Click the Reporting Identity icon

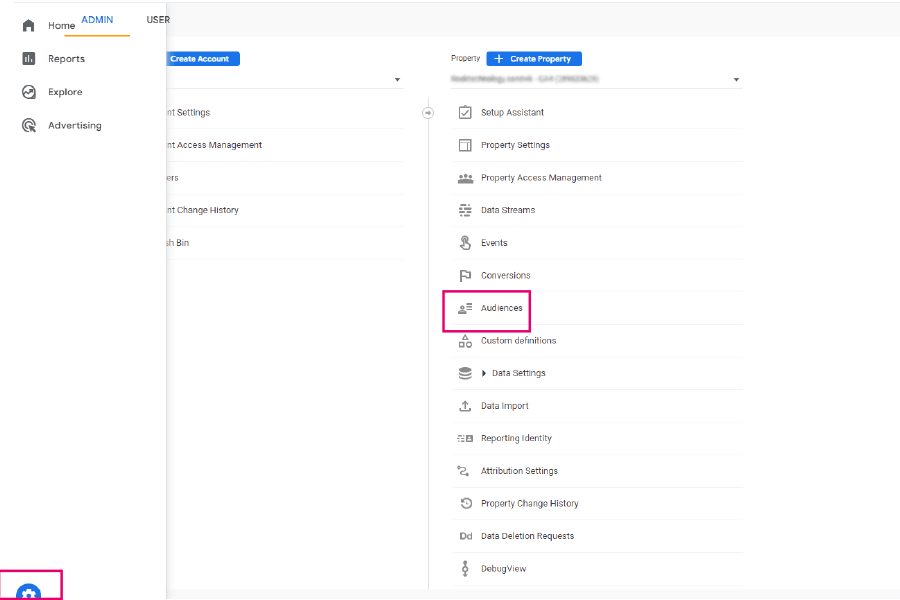(465, 439)
